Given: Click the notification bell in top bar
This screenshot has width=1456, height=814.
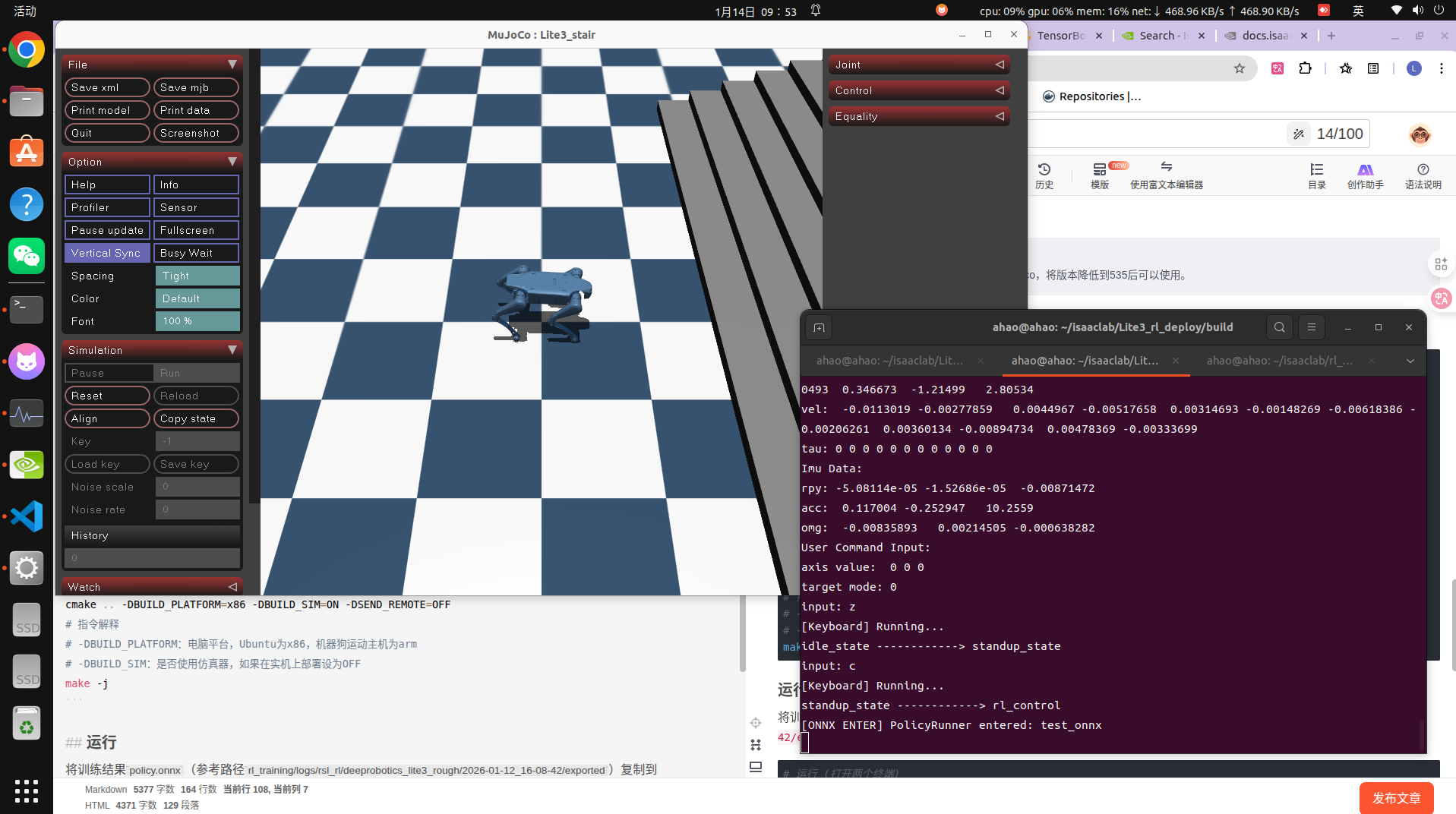Looking at the screenshot, I should (x=816, y=11).
